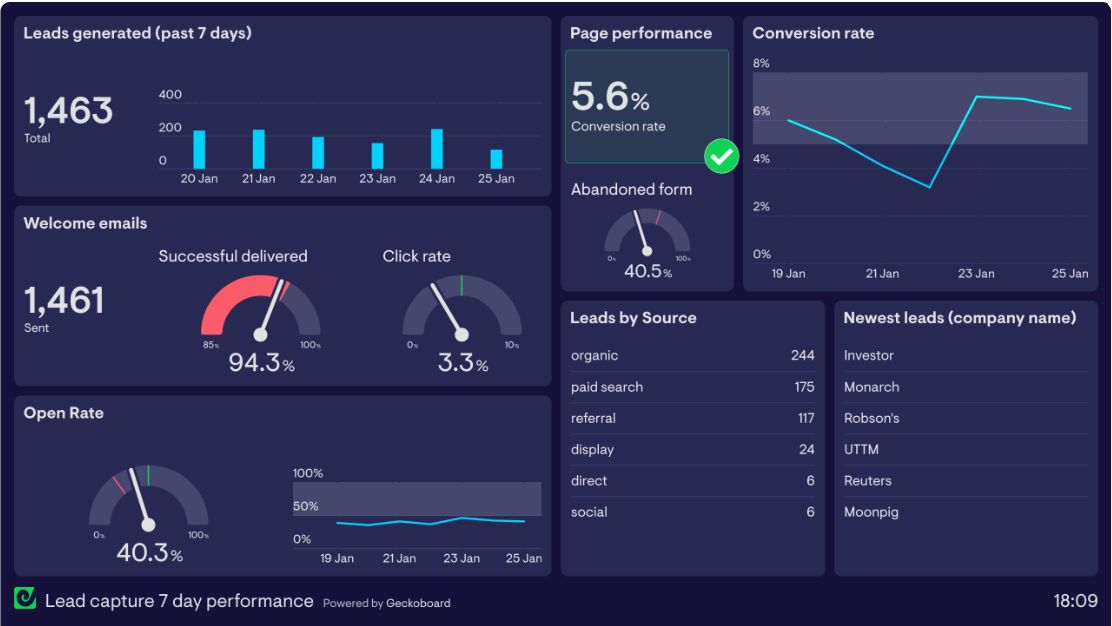Image resolution: width=1112 pixels, height=626 pixels.
Task: Click the Moonpig company lead
Action: click(871, 512)
